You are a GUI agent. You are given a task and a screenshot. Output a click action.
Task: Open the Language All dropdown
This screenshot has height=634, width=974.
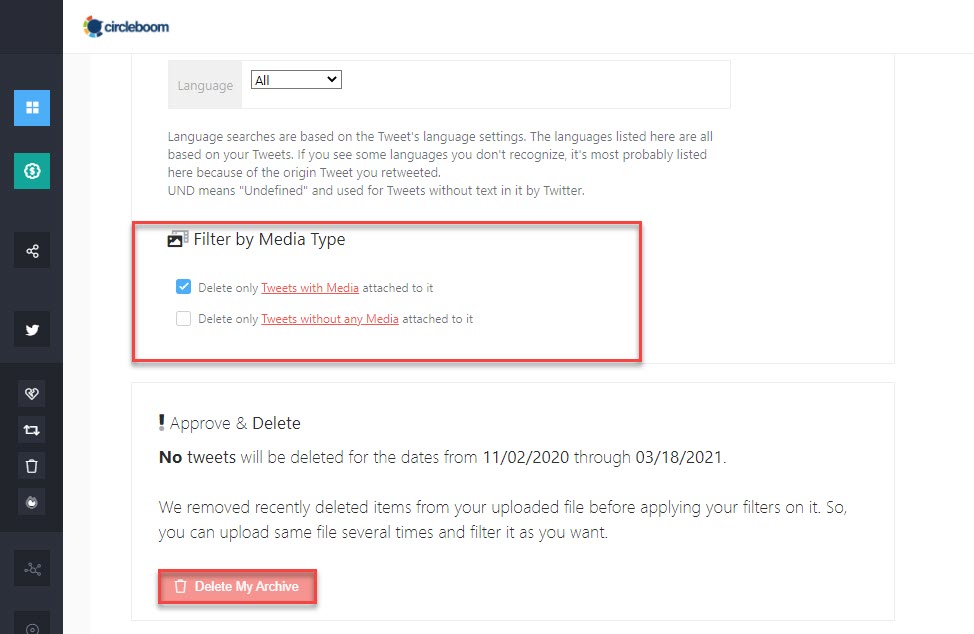click(296, 79)
